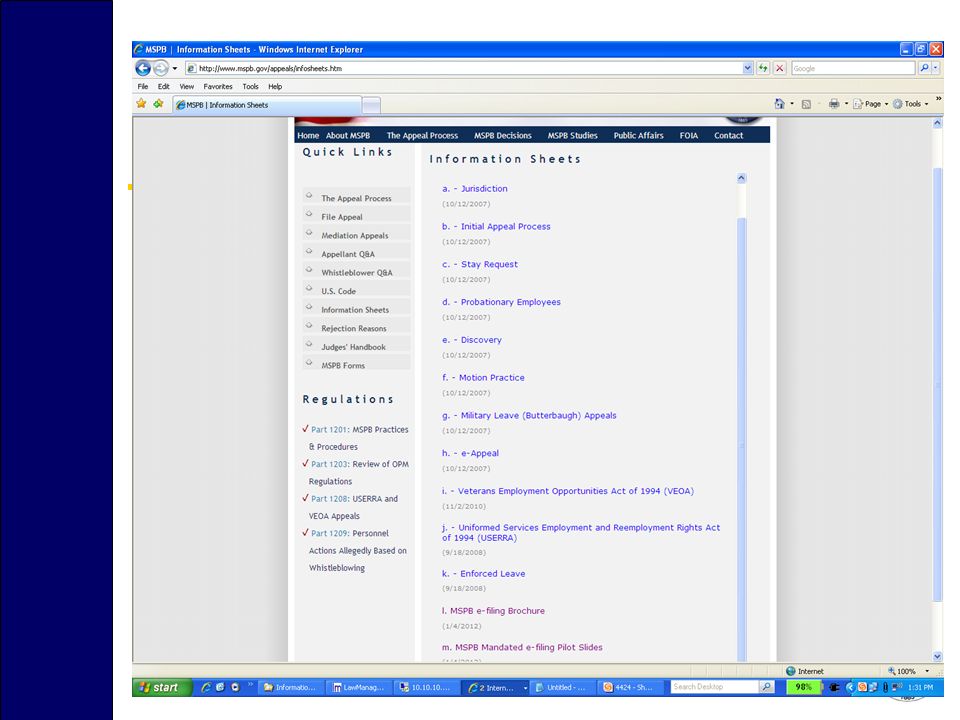Click the File Appeal quick link

click(x=342, y=217)
